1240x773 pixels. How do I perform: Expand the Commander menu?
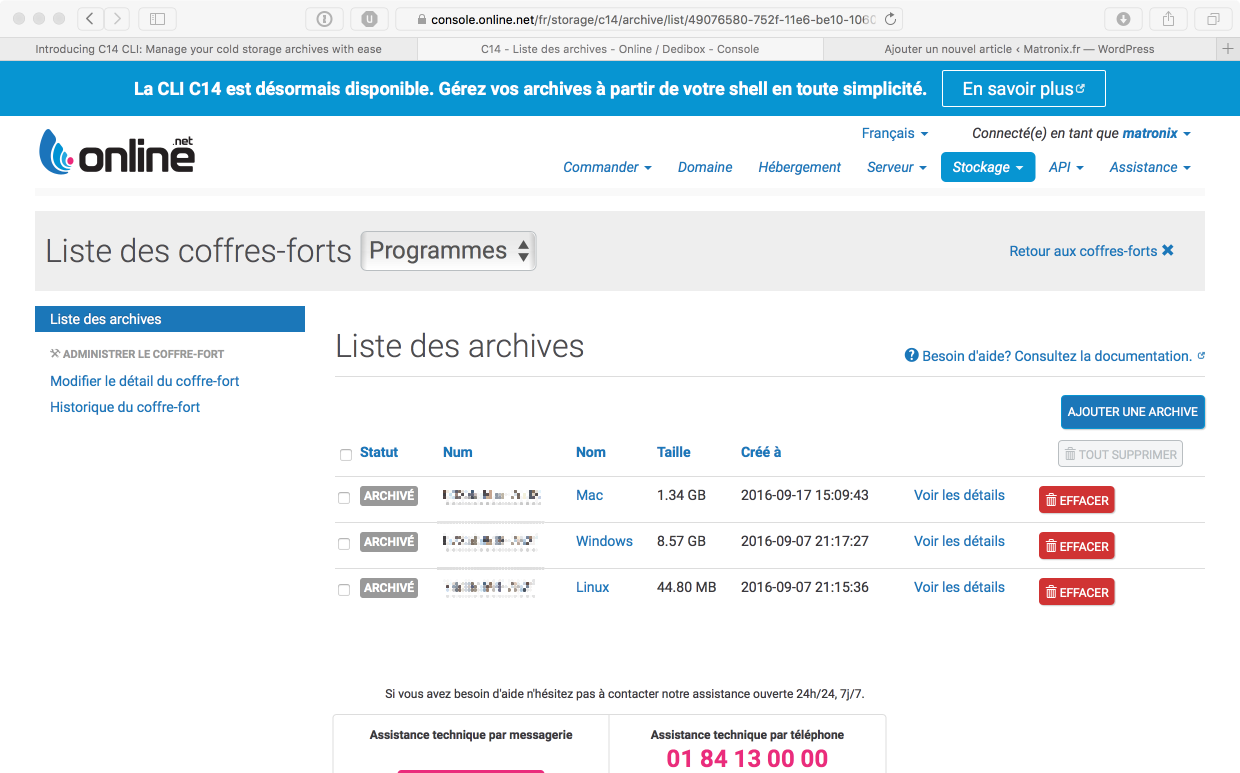(x=607, y=167)
